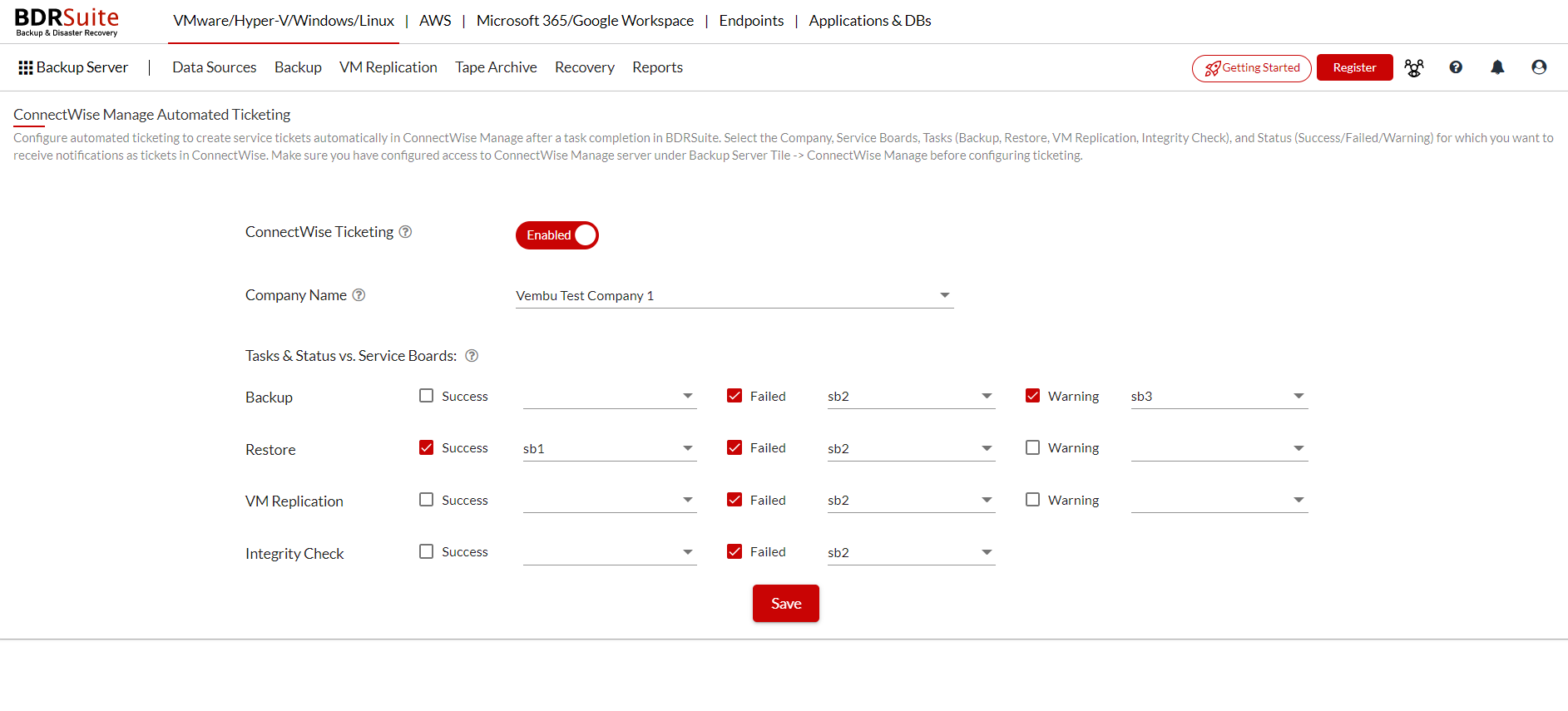The image size is (1568, 711).
Task: Switch to AWS tab
Action: pos(435,21)
